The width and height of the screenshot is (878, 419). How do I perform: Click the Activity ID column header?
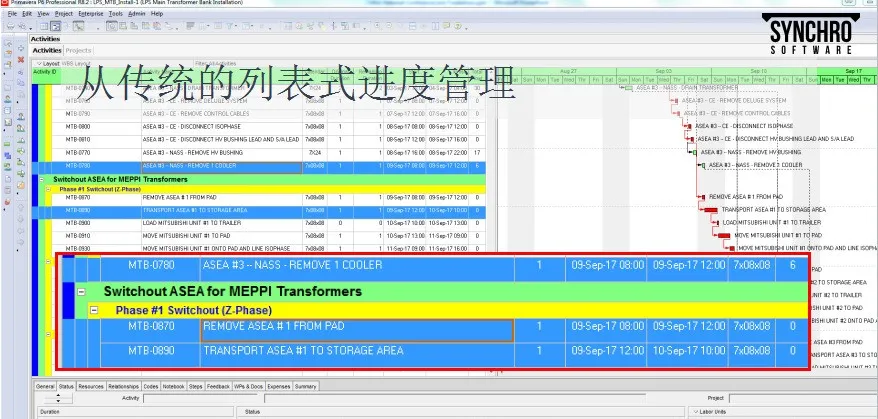(x=44, y=72)
